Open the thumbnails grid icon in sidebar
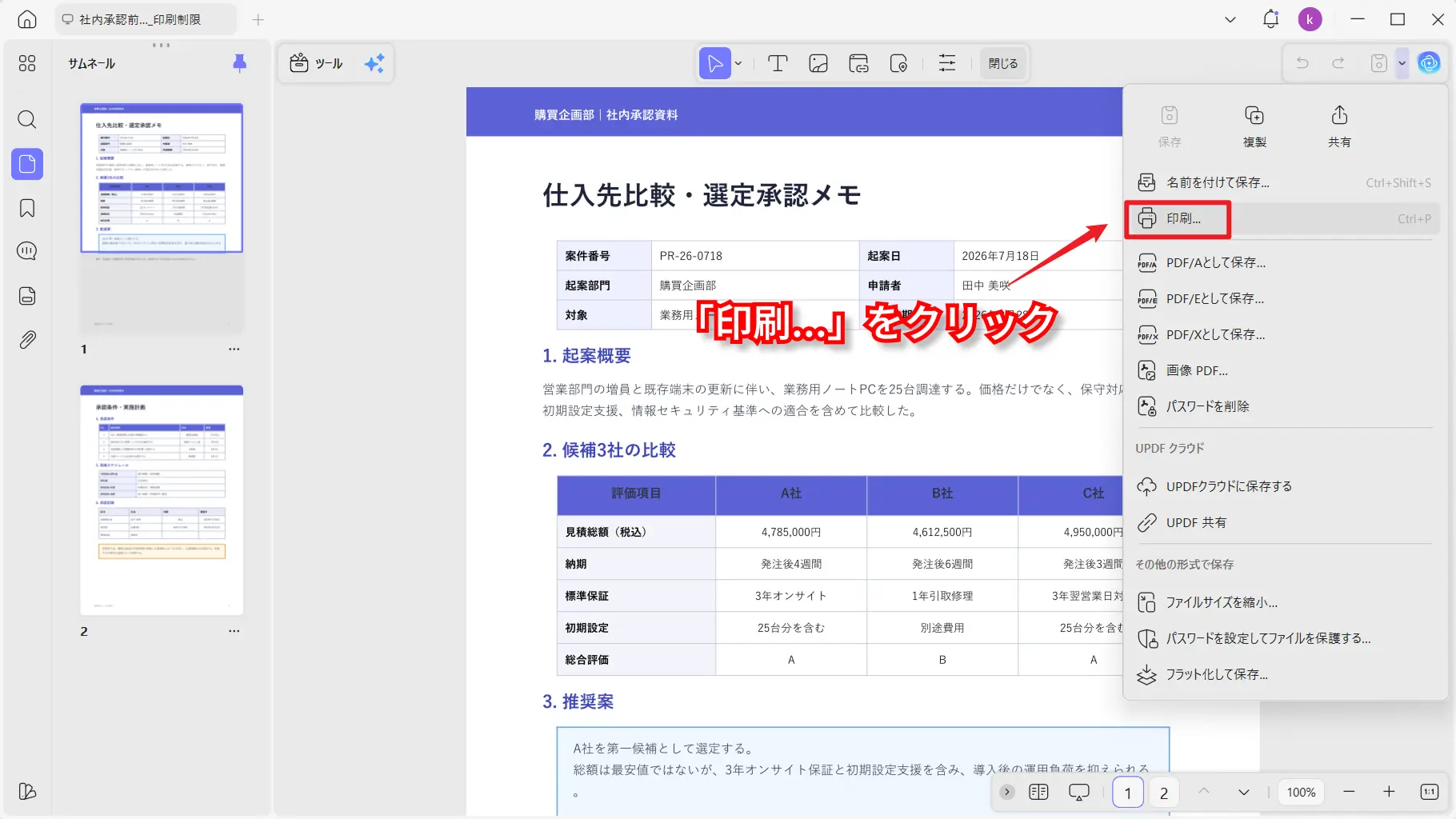 tap(27, 63)
